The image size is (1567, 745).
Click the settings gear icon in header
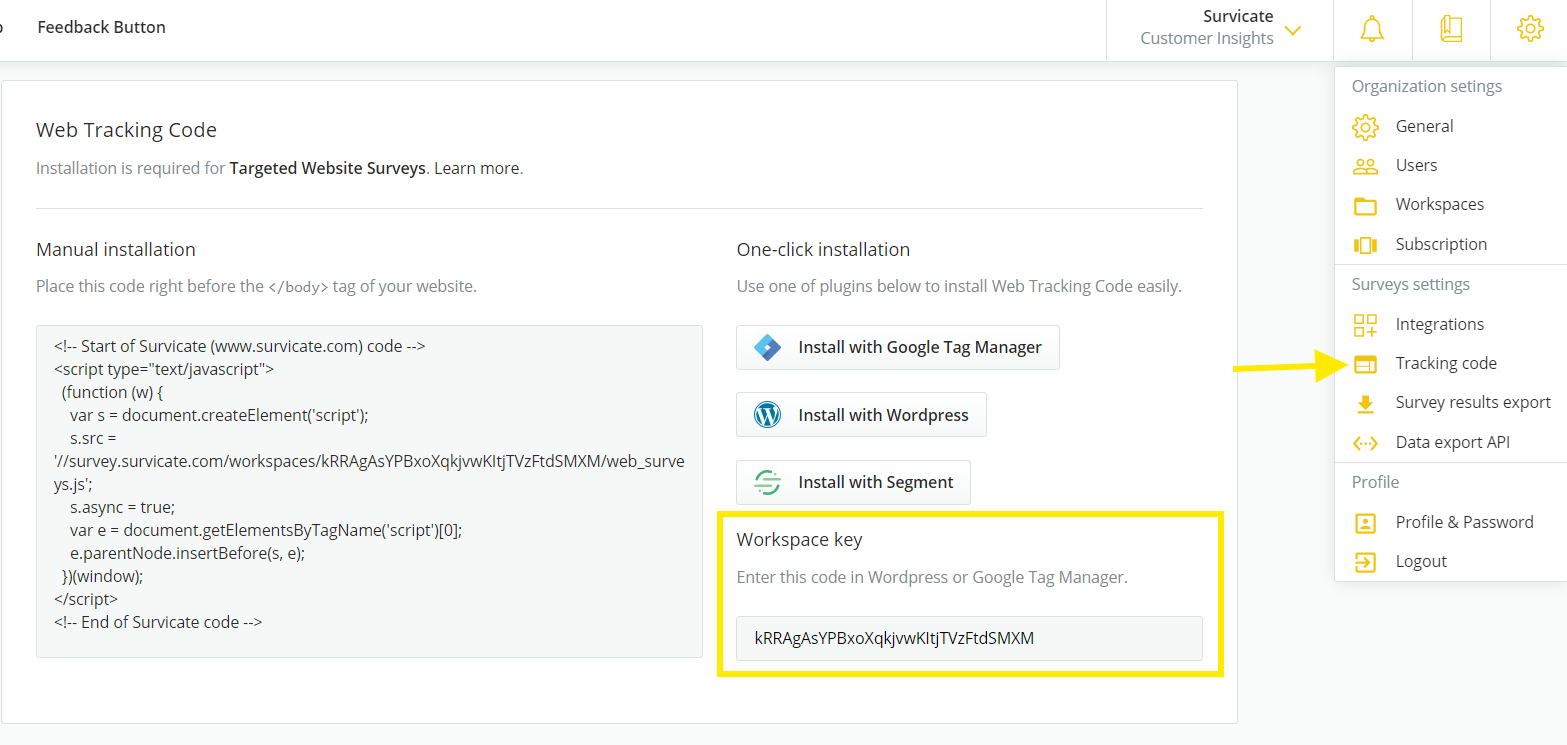pyautogui.click(x=1530, y=29)
